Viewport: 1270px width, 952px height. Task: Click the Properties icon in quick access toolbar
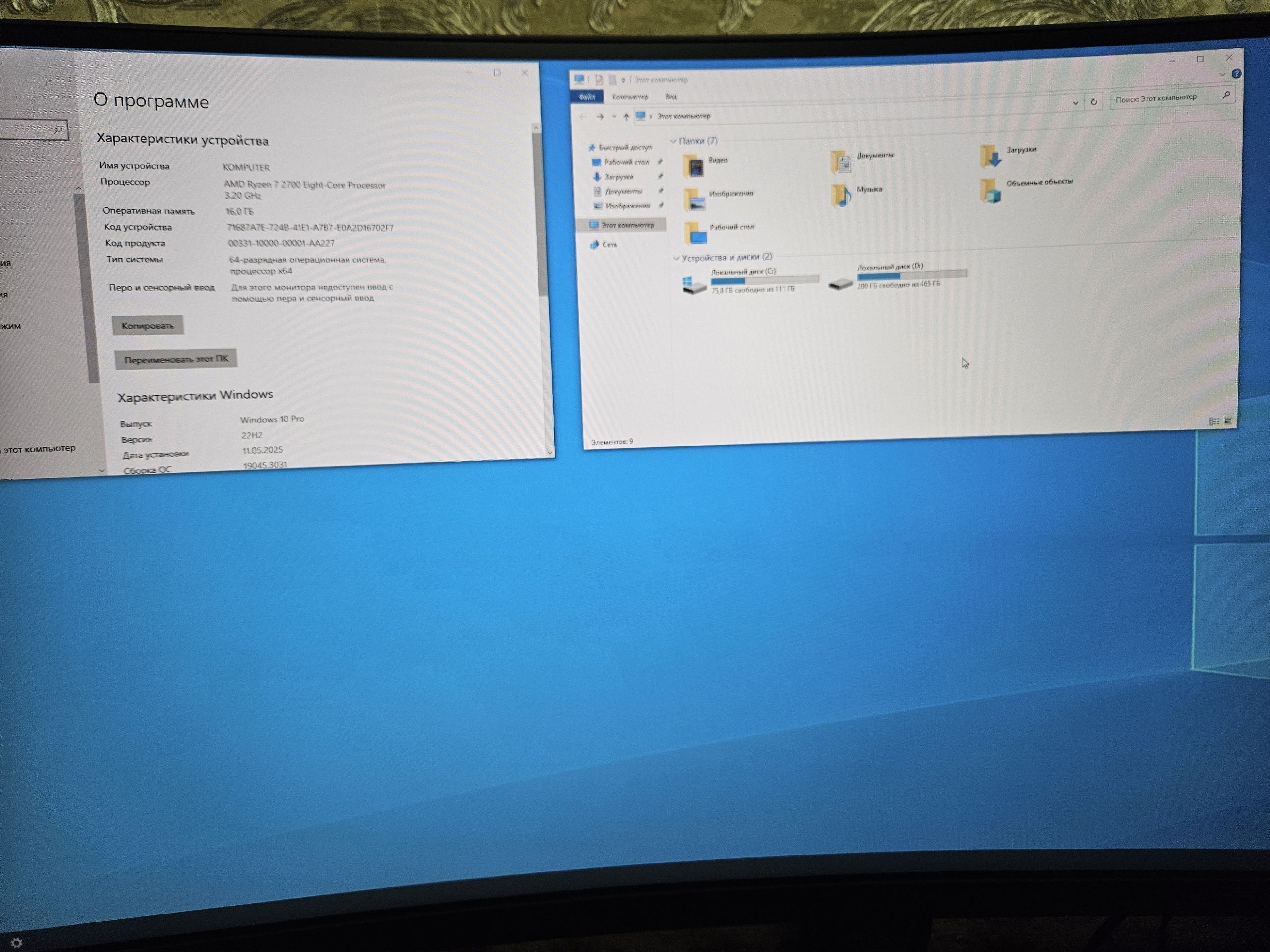[x=599, y=80]
